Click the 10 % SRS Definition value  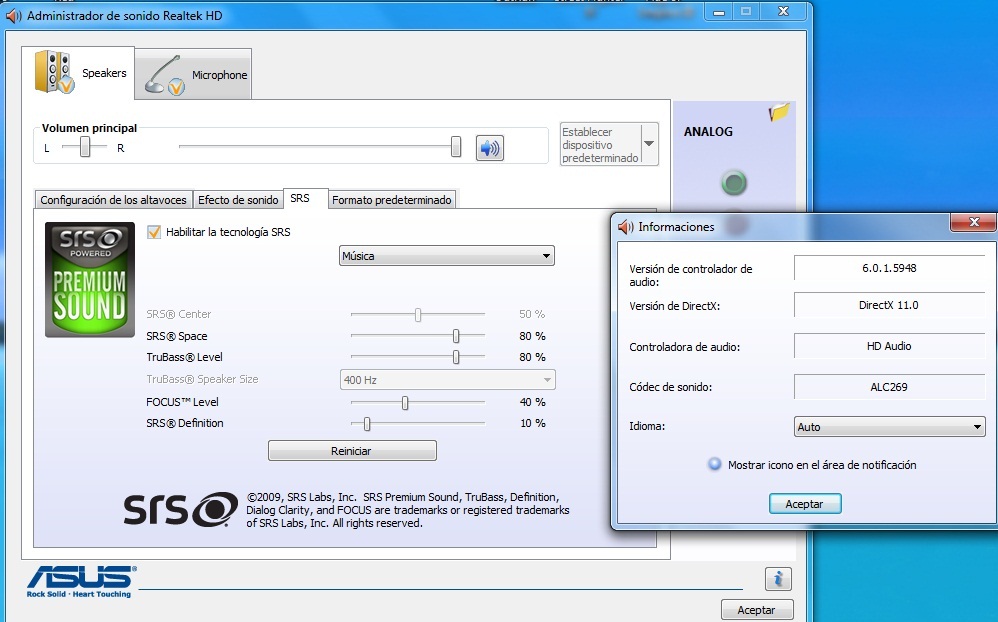tap(532, 423)
